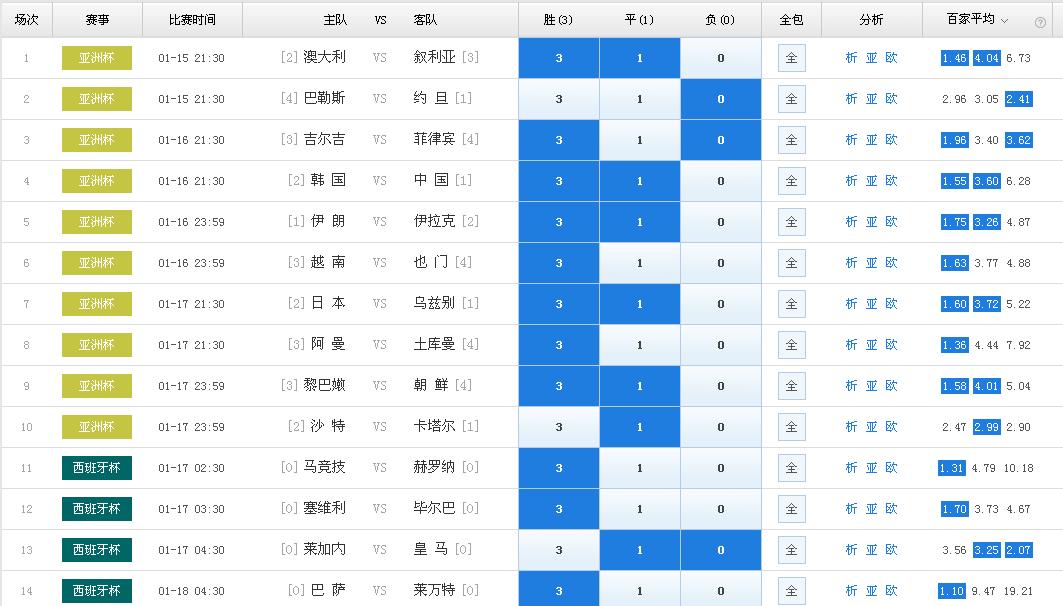The width and height of the screenshot is (1063, 606).
Task: Open 欧 link for 黎巴嫩 vs 朝鲜
Action: pos(891,386)
